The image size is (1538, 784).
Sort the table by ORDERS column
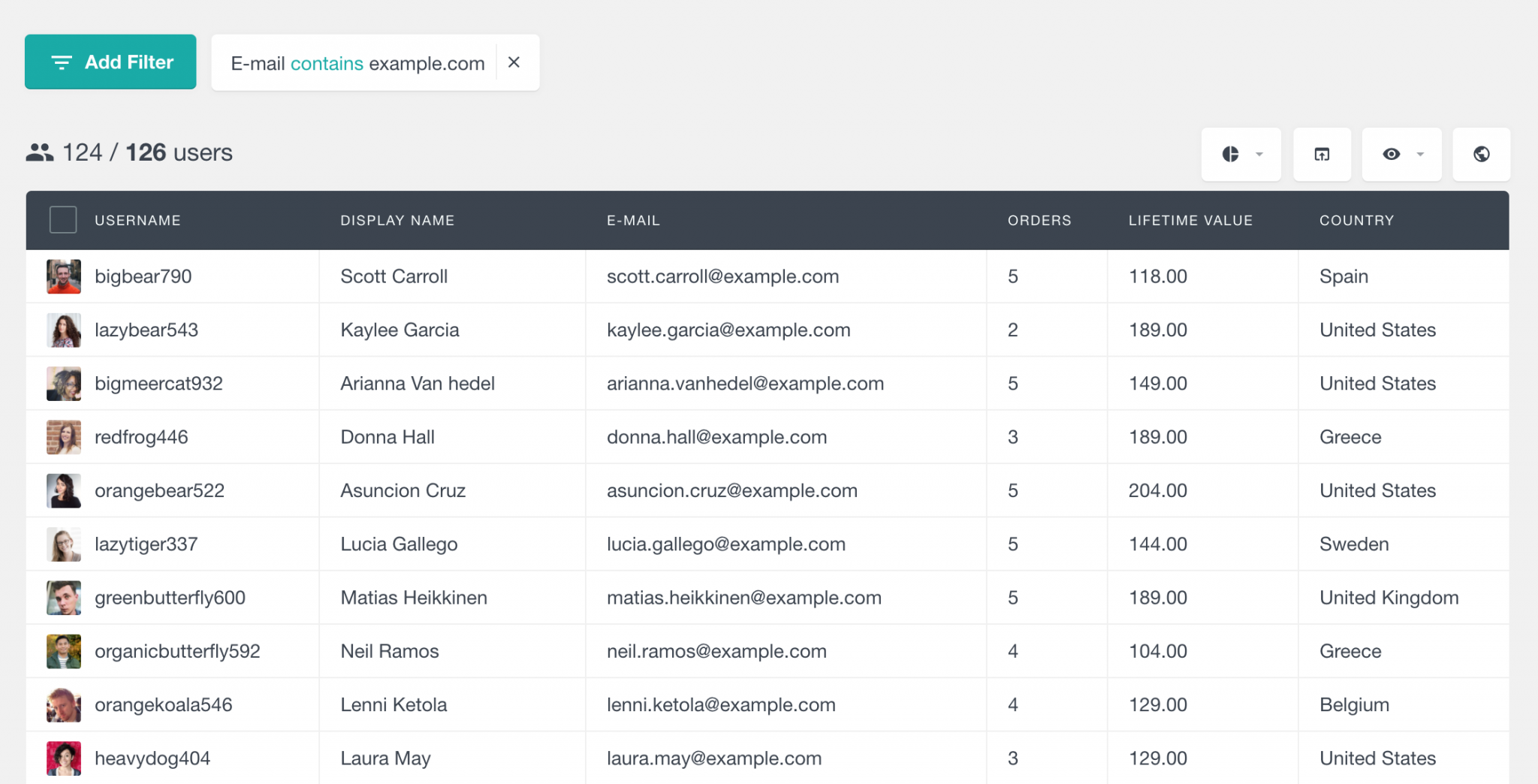1039,220
